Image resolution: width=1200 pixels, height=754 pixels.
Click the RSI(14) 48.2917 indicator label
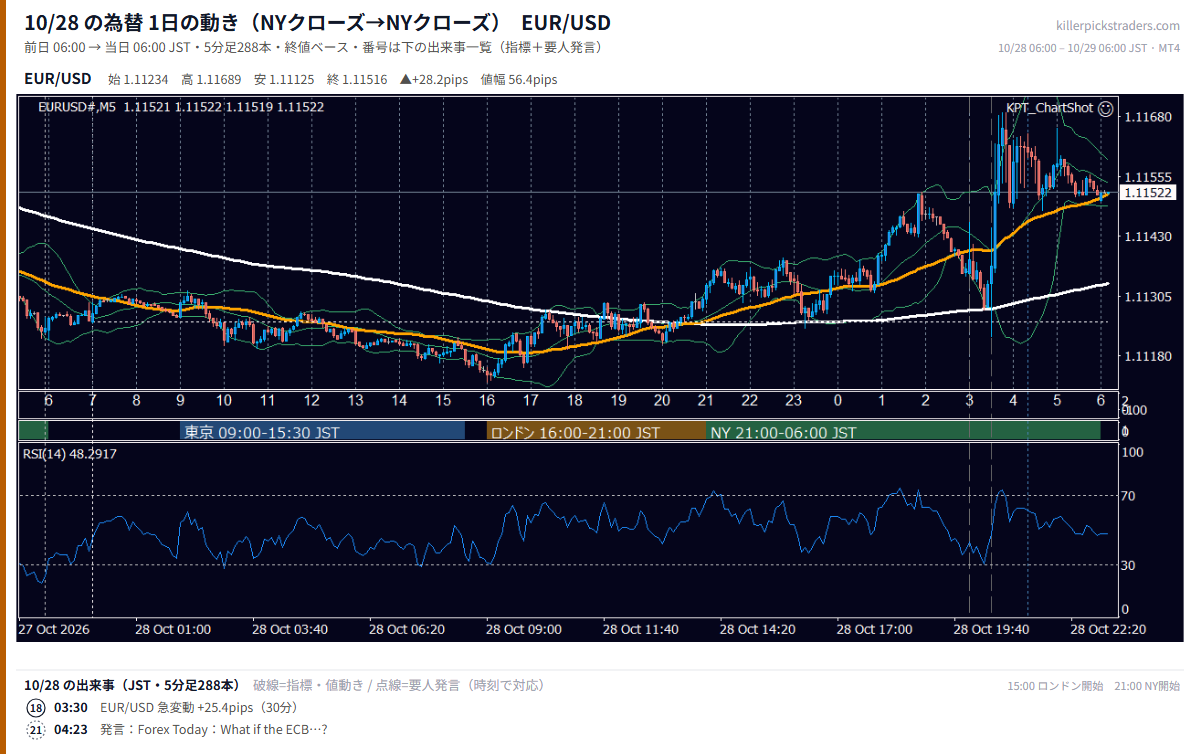[x=70, y=454]
